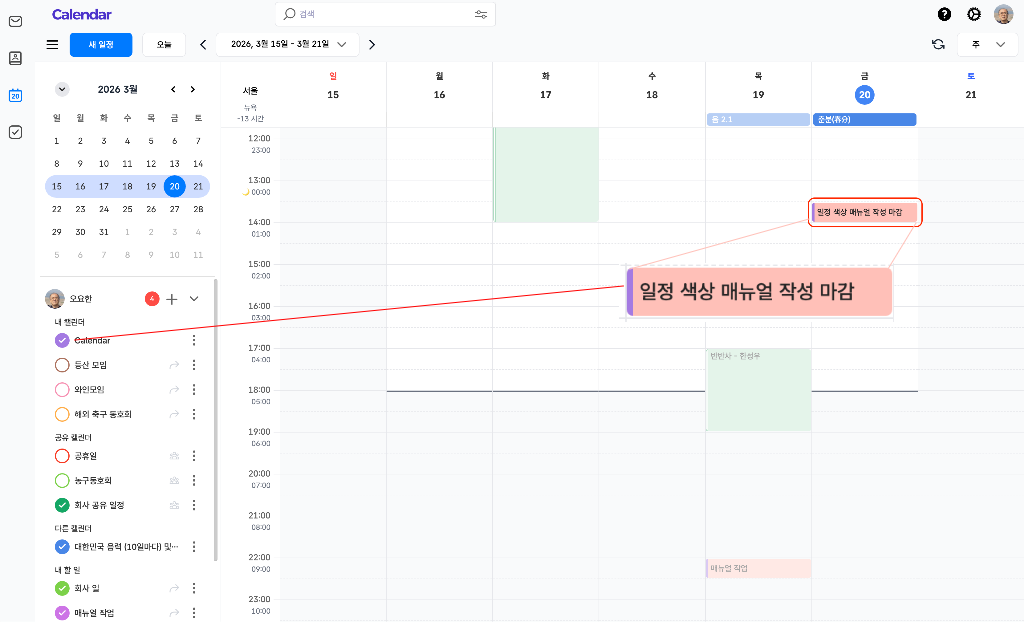Collapse the mini calendar with the chevron
This screenshot has width=1024, height=622.
pos(62,89)
